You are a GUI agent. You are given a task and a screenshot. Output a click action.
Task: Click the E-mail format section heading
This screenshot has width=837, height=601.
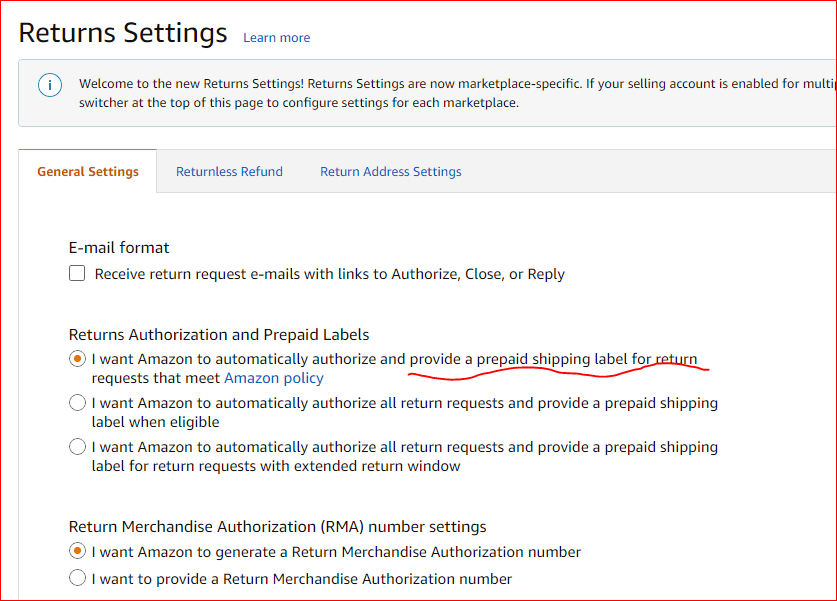pos(119,248)
